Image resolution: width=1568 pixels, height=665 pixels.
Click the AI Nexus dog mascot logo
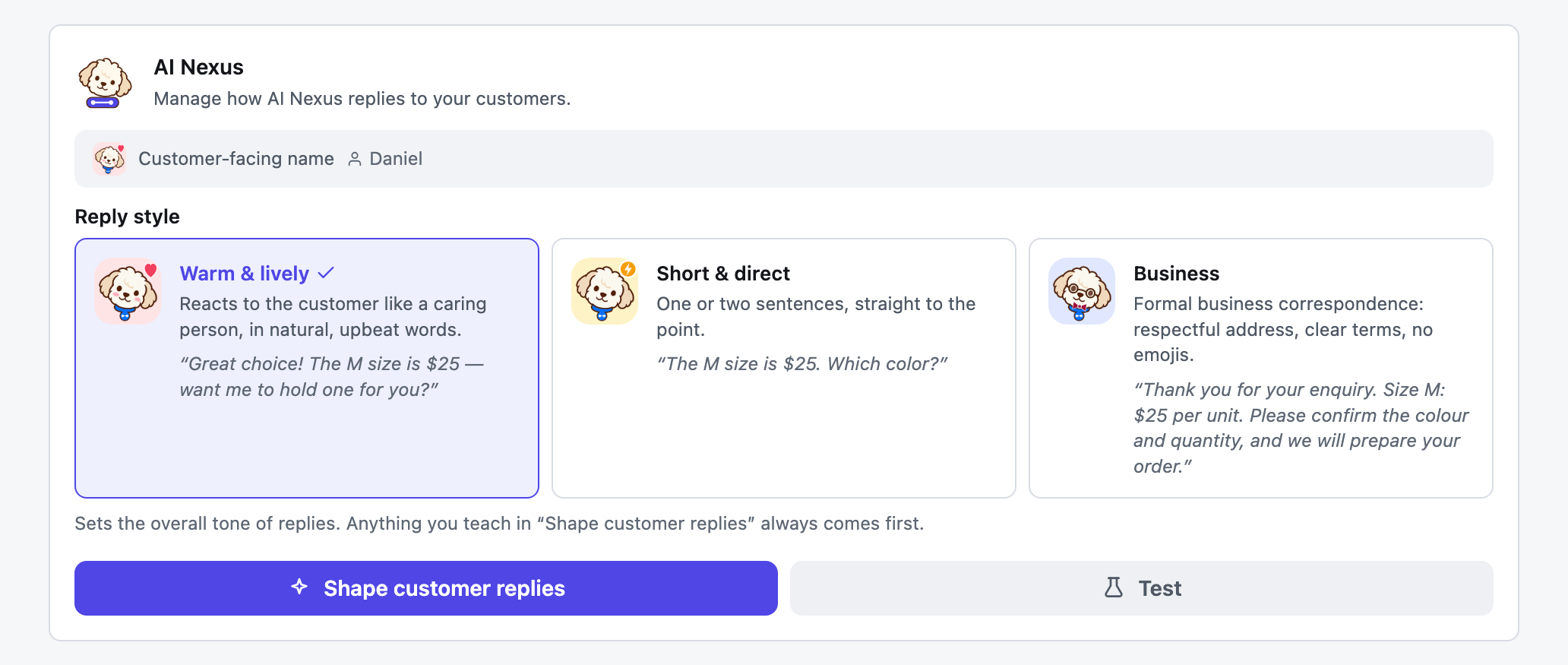tap(105, 83)
